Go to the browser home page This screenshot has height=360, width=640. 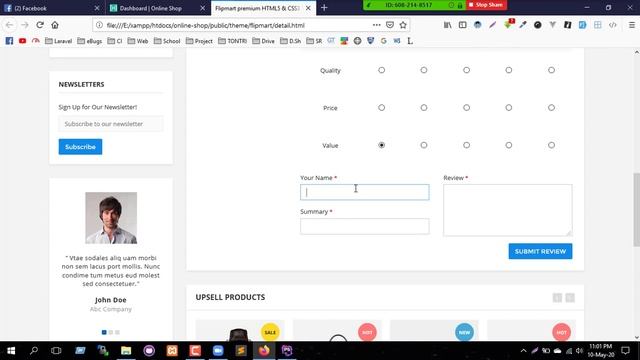point(55,25)
